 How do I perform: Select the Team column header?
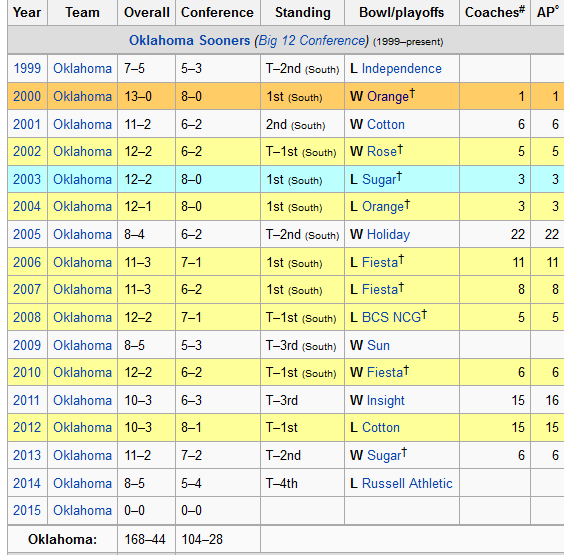pos(82,13)
